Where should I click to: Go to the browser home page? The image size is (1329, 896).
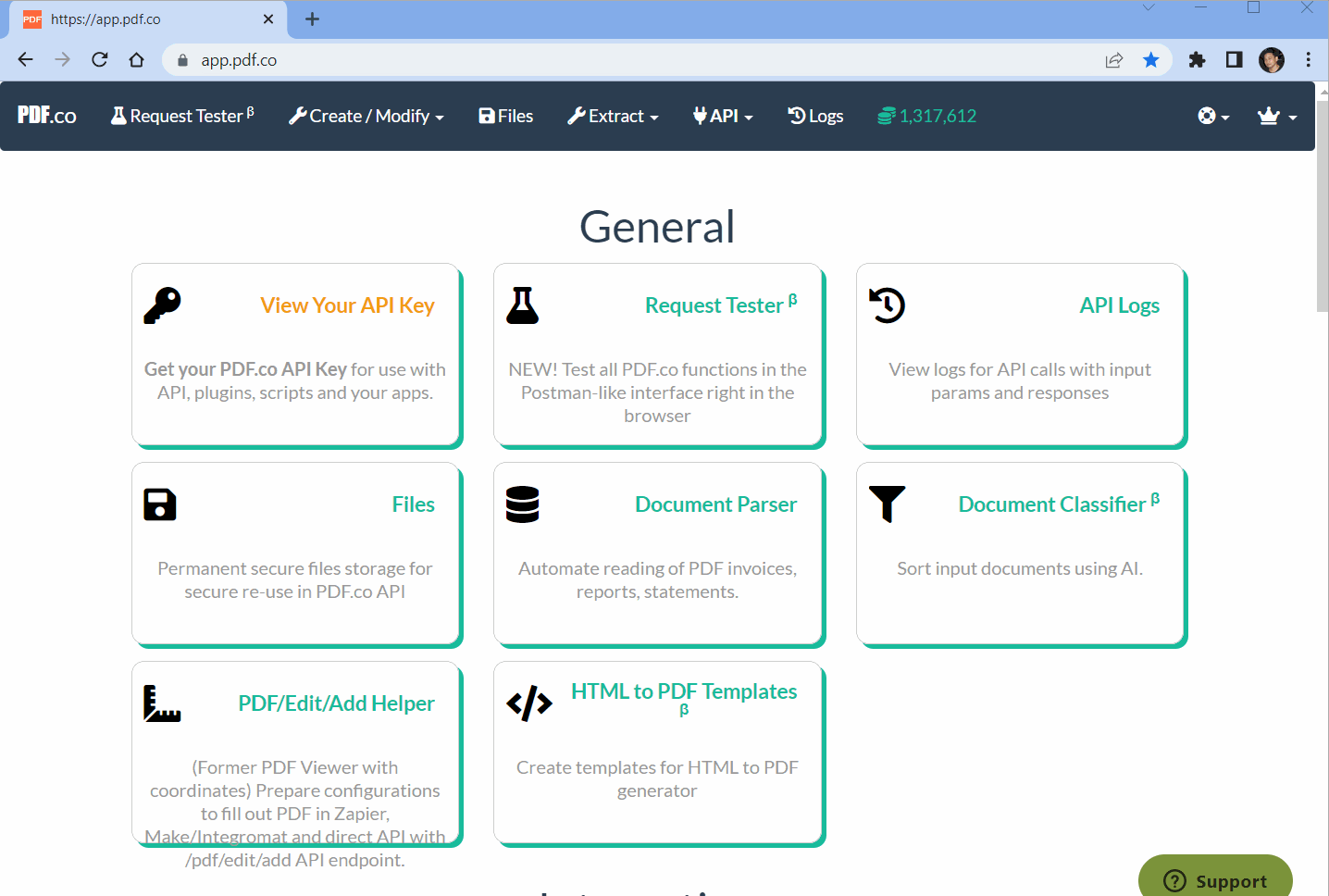click(137, 60)
